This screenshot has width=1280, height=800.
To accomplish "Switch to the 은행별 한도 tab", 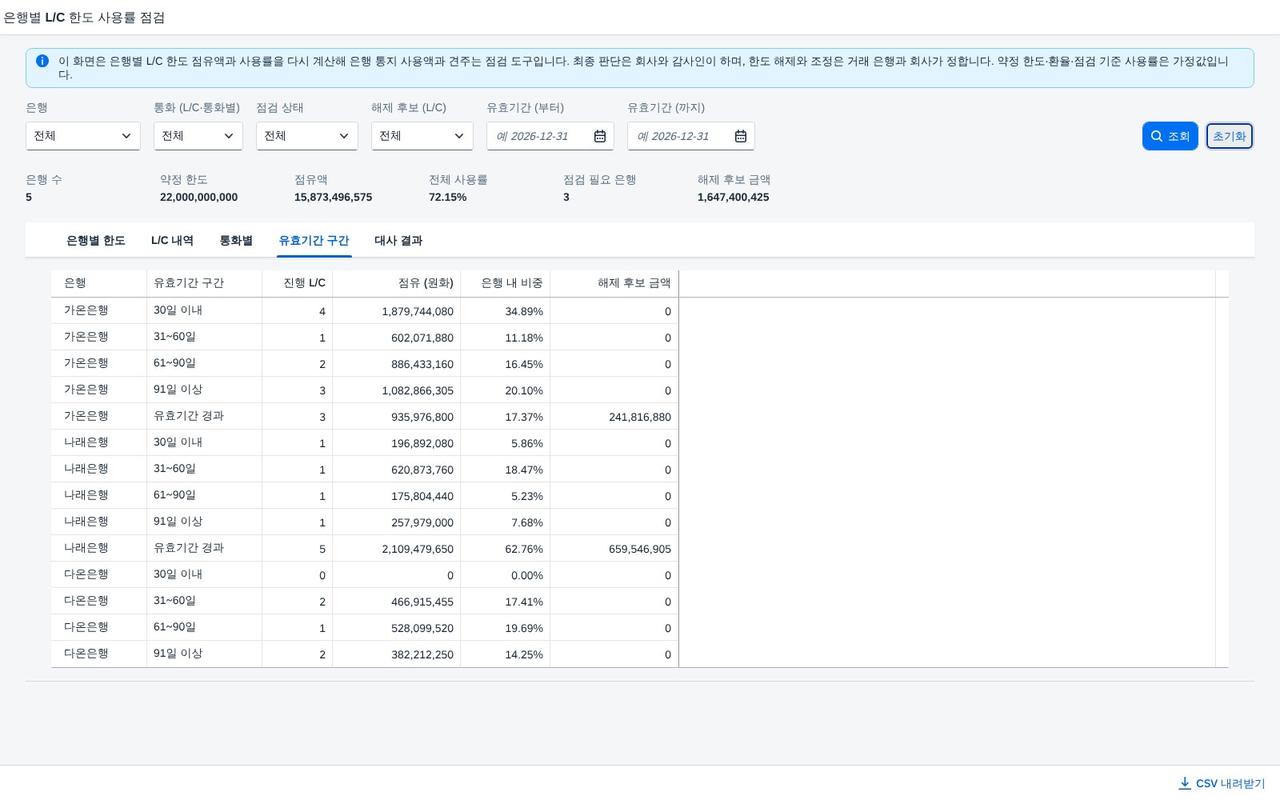I will click(96, 240).
